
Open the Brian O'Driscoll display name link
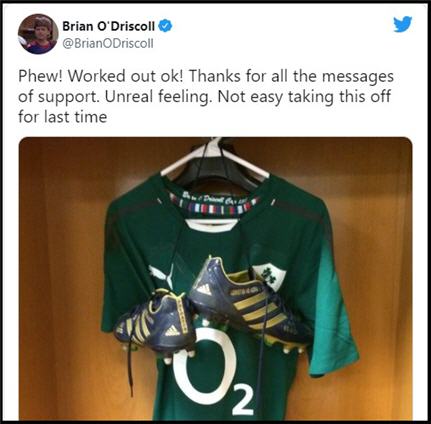pyautogui.click(x=108, y=26)
